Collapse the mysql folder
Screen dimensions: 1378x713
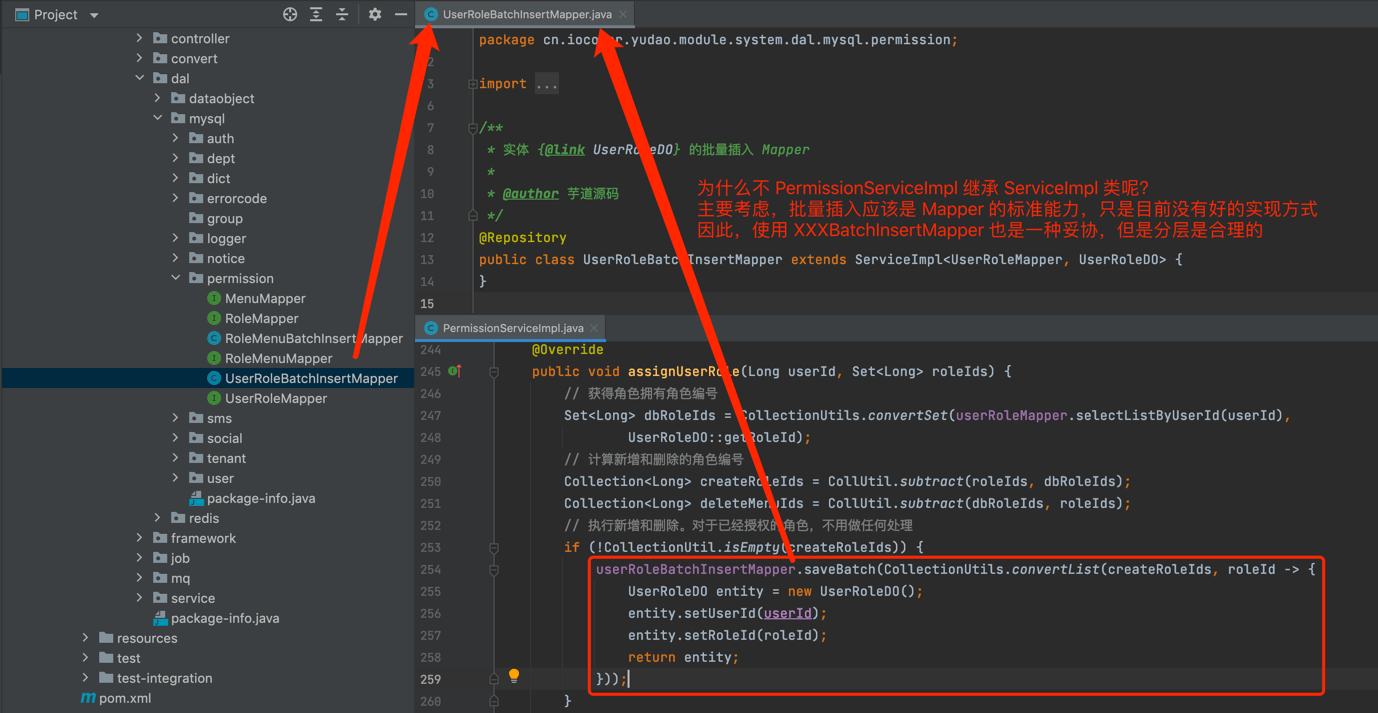[x=158, y=118]
